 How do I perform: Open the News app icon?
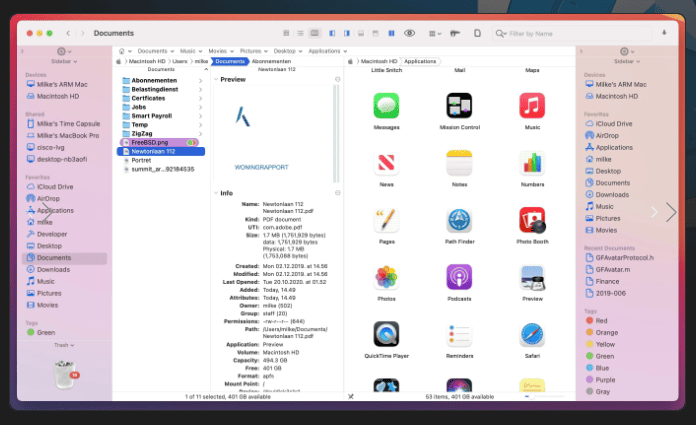(386, 163)
